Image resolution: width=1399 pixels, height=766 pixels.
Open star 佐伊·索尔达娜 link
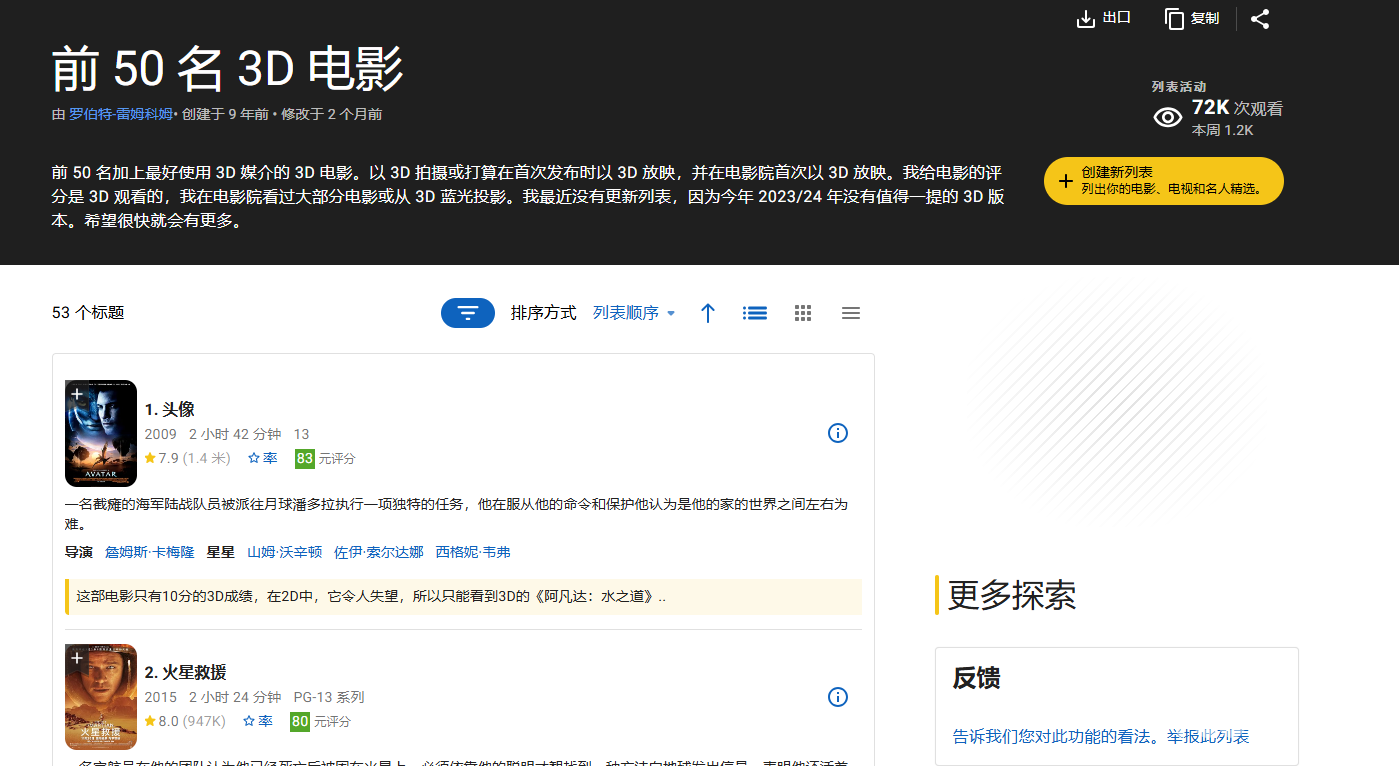pos(379,552)
